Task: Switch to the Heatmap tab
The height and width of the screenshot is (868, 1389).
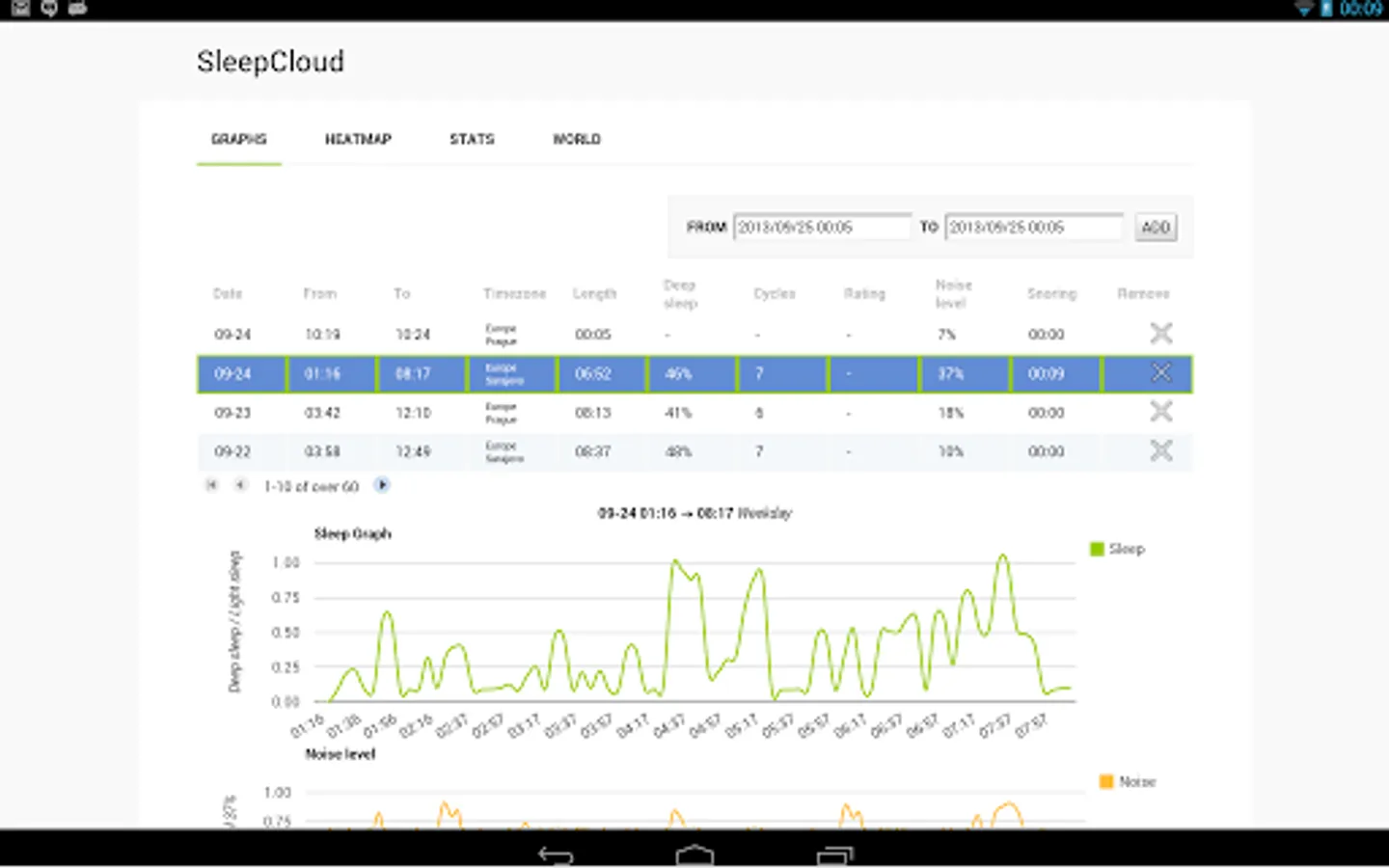Action: pyautogui.click(x=358, y=139)
